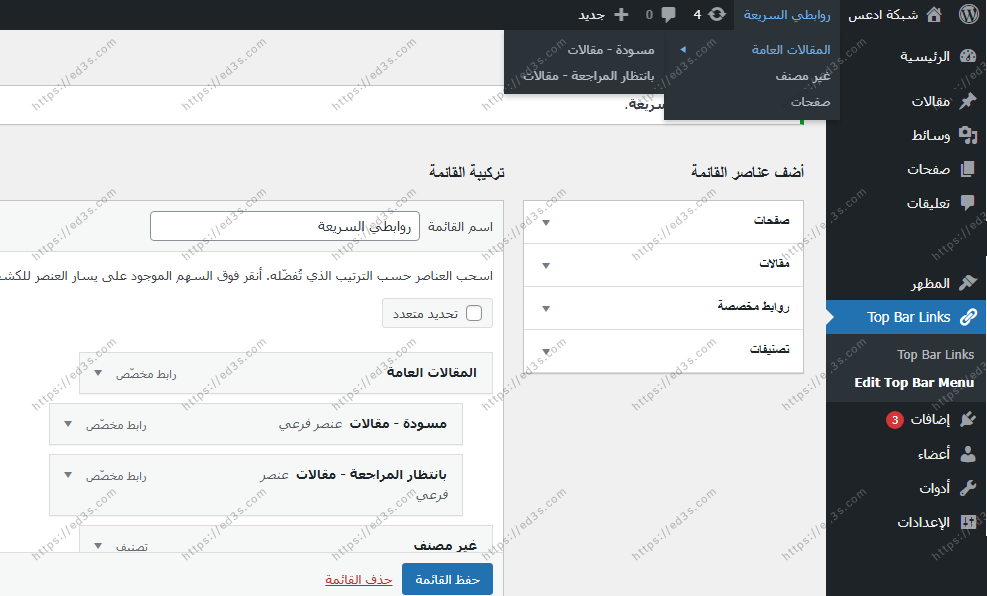Open the الإعدادات sidebar menu label
Image resolution: width=987 pixels, height=596 pixels.
(x=923, y=522)
